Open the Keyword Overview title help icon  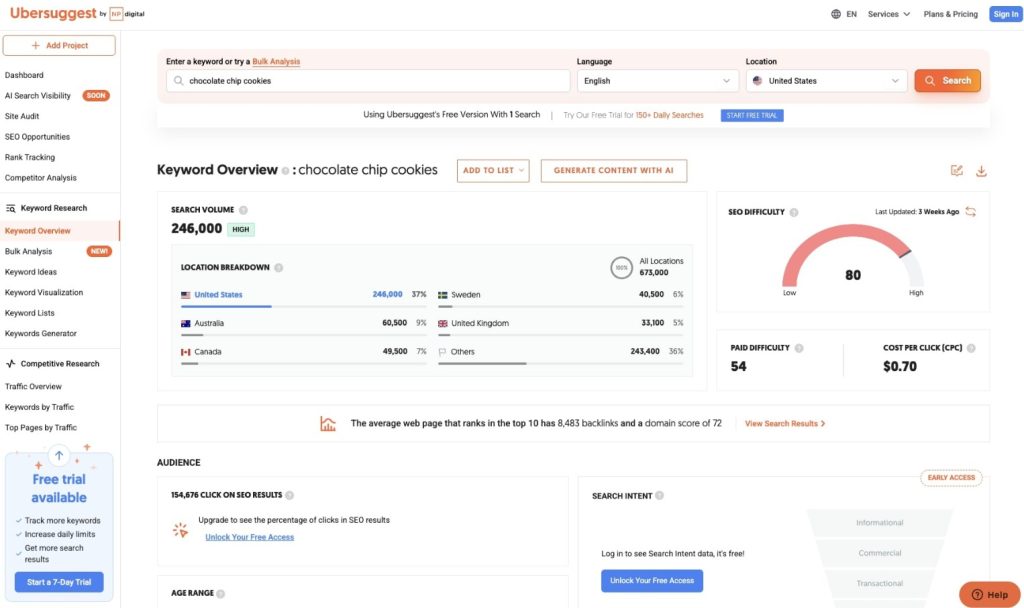coord(285,170)
